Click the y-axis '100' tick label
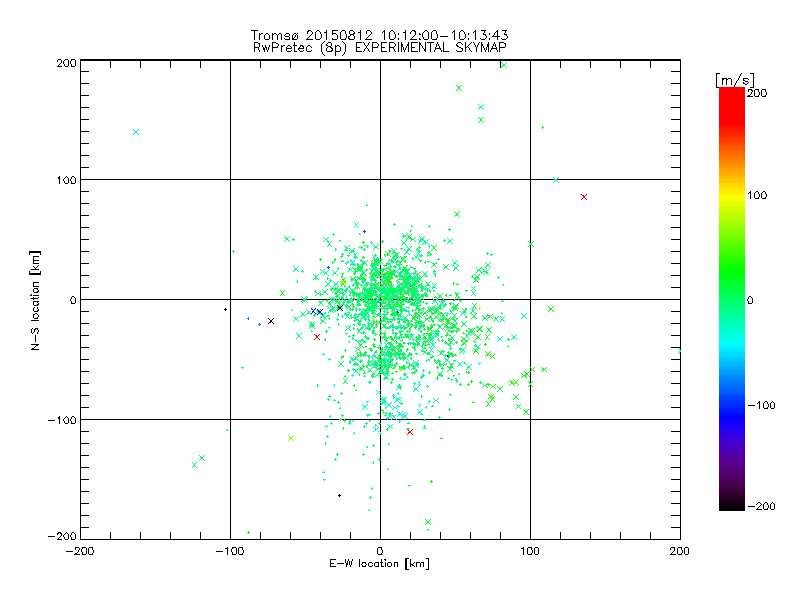The width and height of the screenshot is (800, 600). tap(66, 180)
